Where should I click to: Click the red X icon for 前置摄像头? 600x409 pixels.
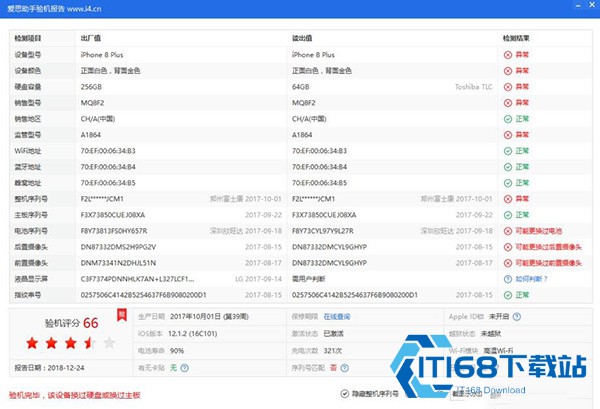click(508, 263)
